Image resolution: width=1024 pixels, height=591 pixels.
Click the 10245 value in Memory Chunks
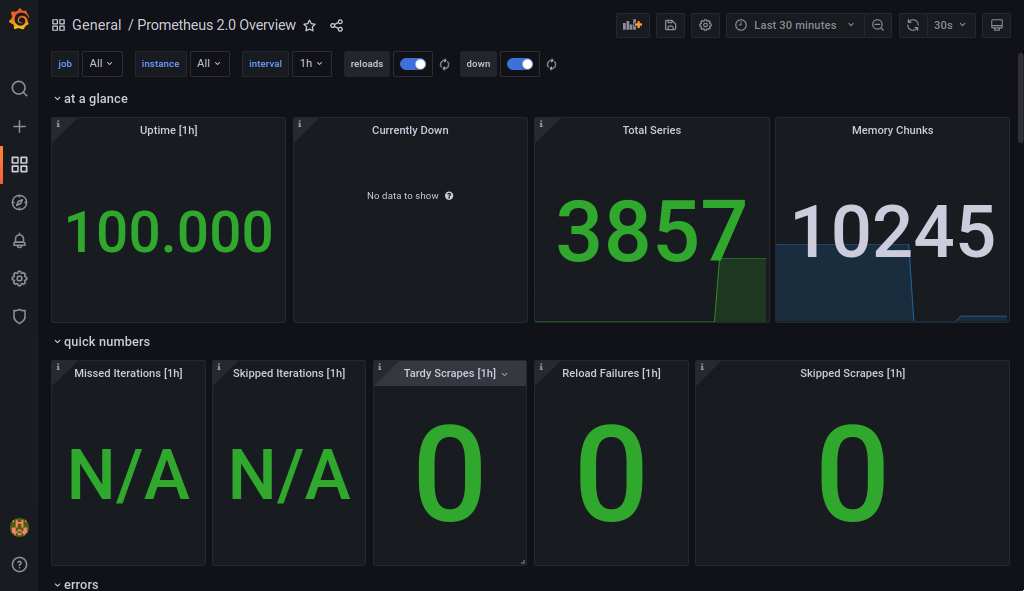coord(893,231)
